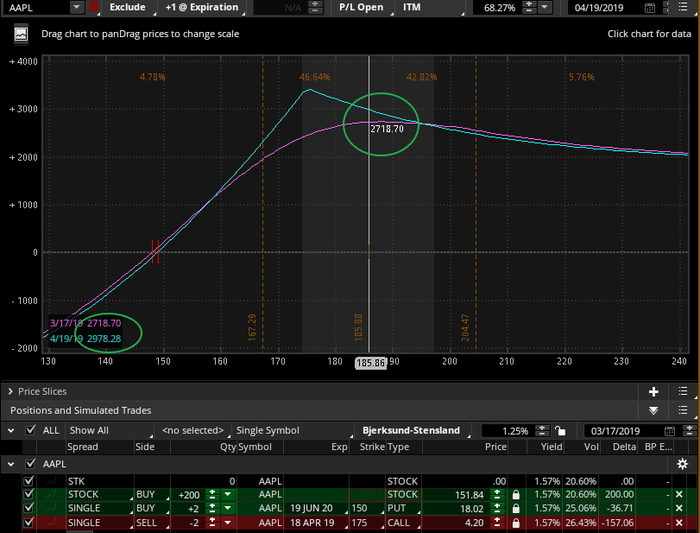Open dropdown arrow next to 68.27%
The width and height of the screenshot is (700, 533).
(x=544, y=7)
